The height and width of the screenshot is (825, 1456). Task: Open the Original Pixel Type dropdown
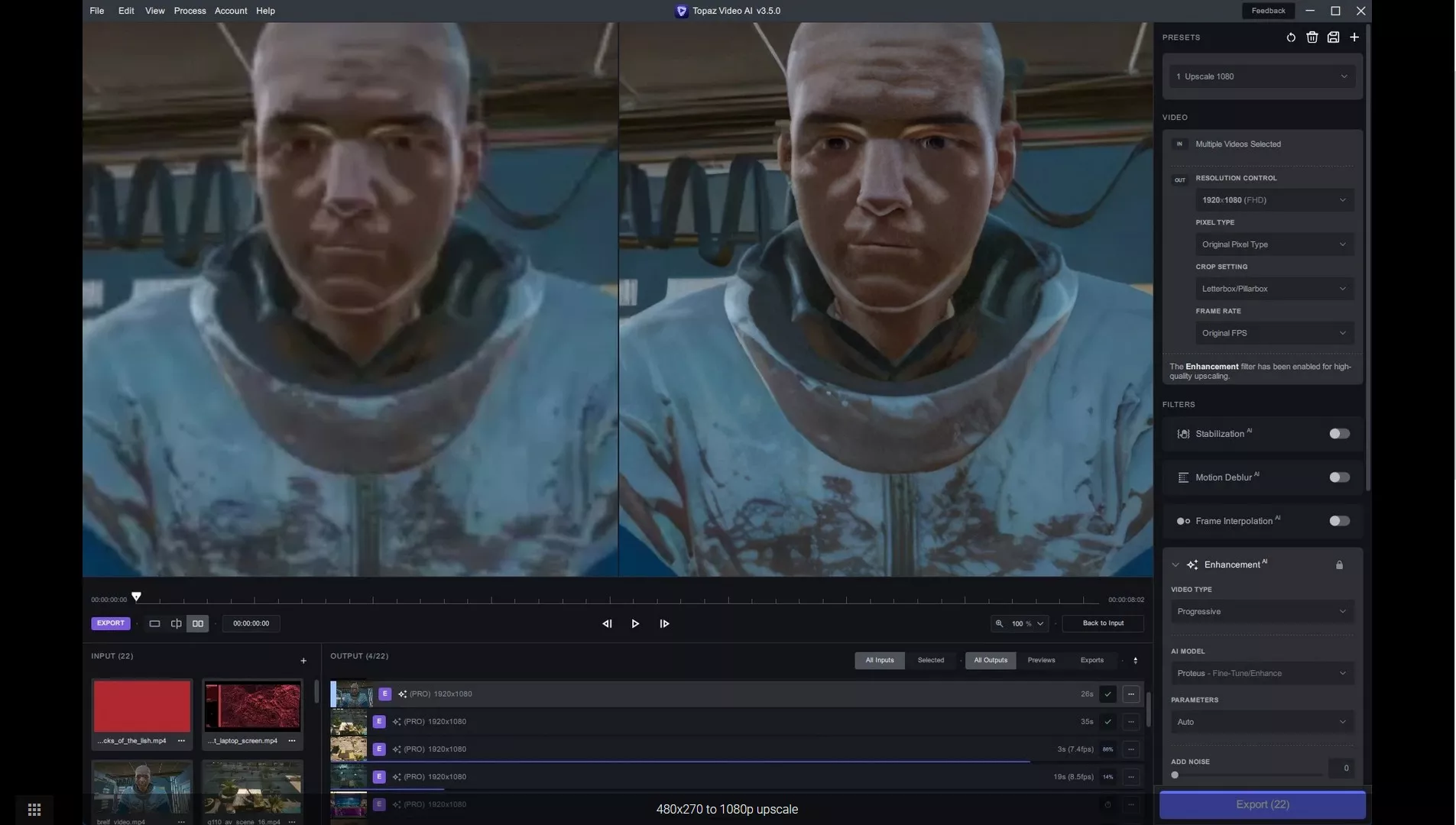(x=1274, y=244)
